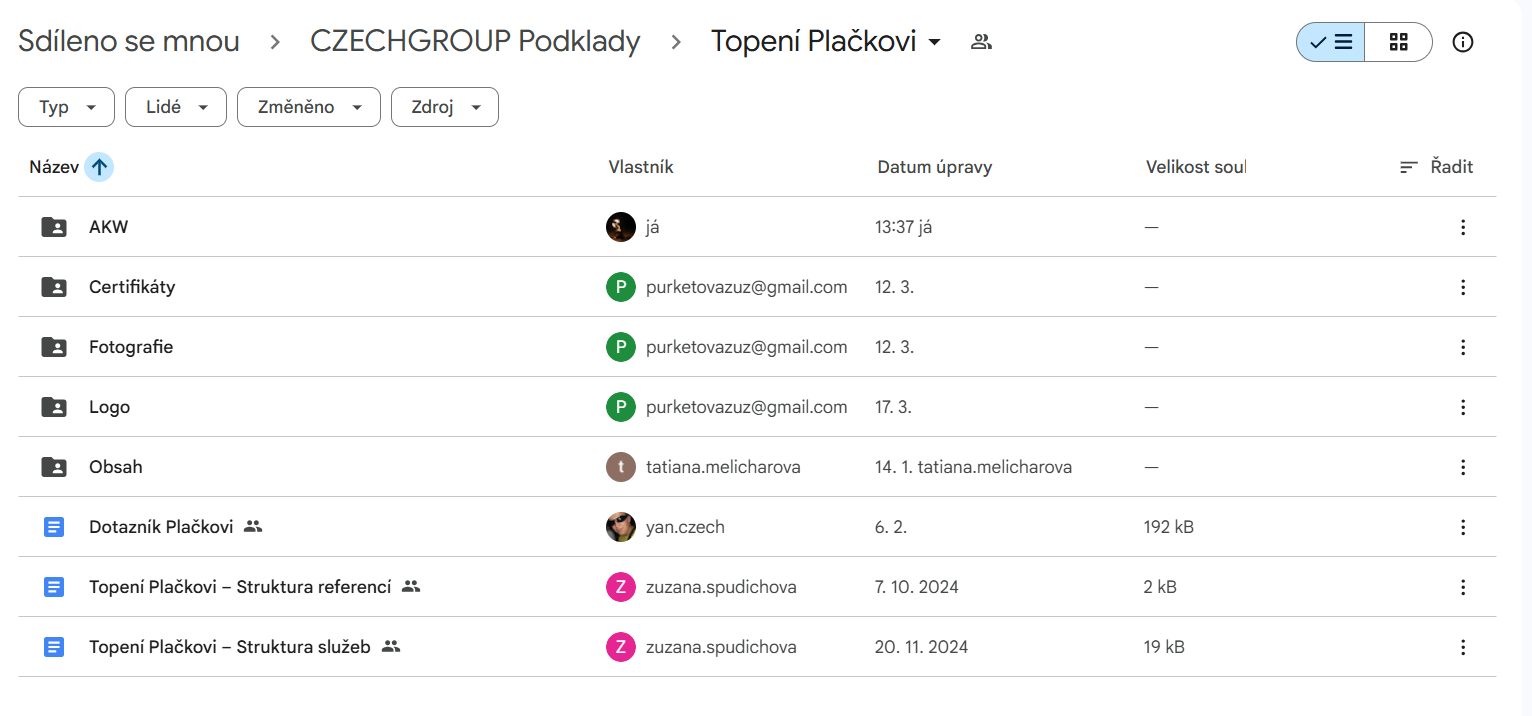This screenshot has width=1532, height=716.
Task: Expand the Typ filter dropdown
Action: pyautogui.click(x=66, y=107)
